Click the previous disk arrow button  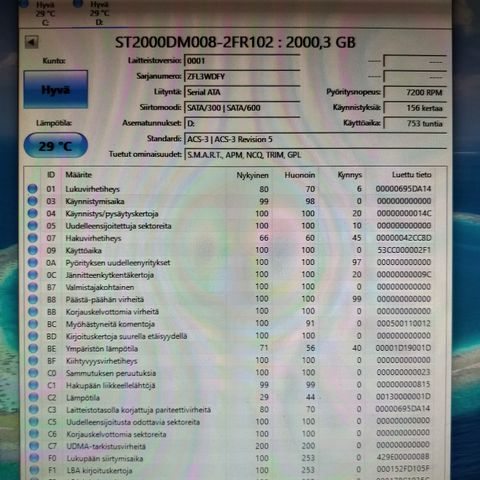(32, 42)
